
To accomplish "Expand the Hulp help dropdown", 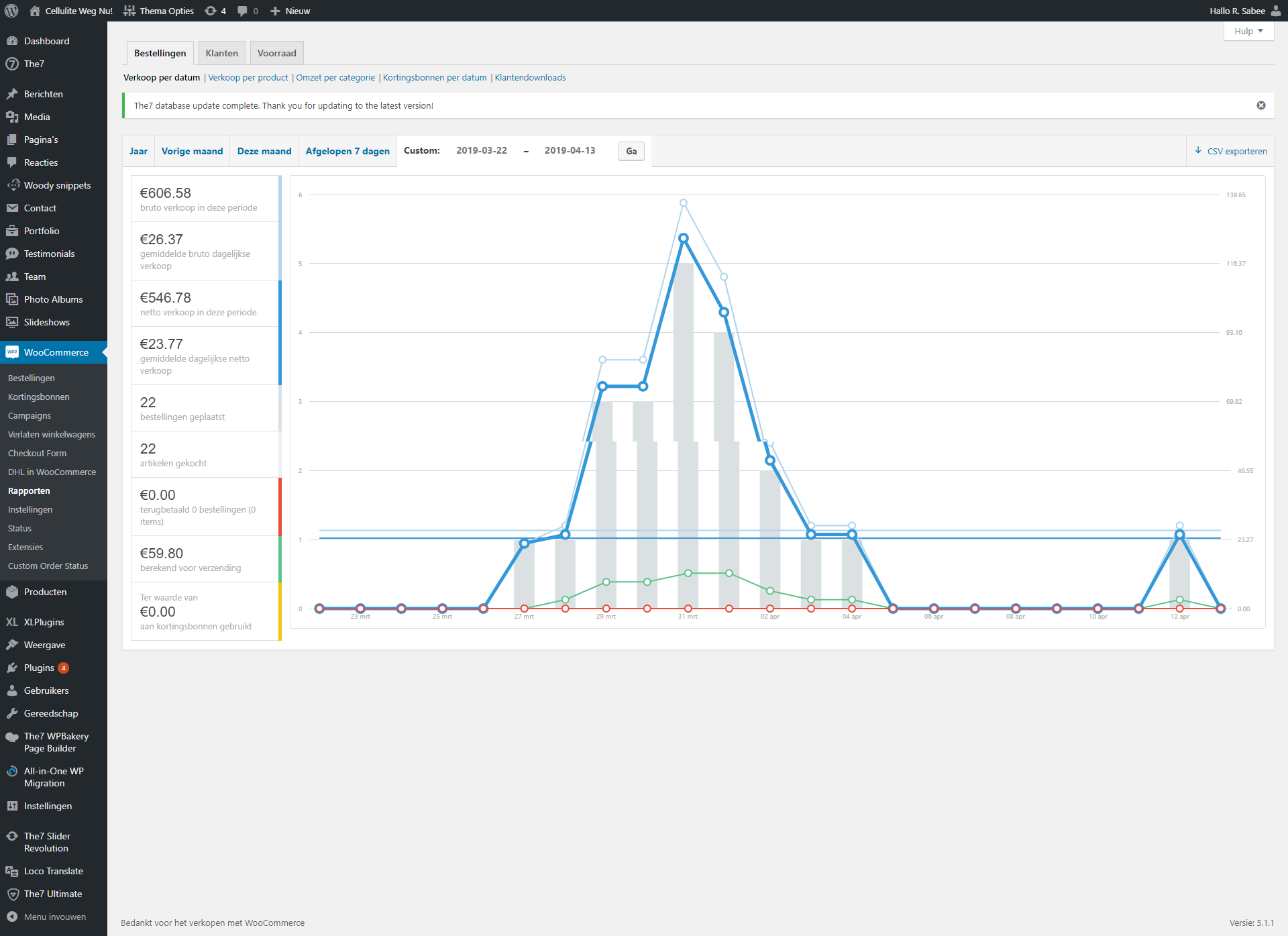I will pyautogui.click(x=1248, y=32).
